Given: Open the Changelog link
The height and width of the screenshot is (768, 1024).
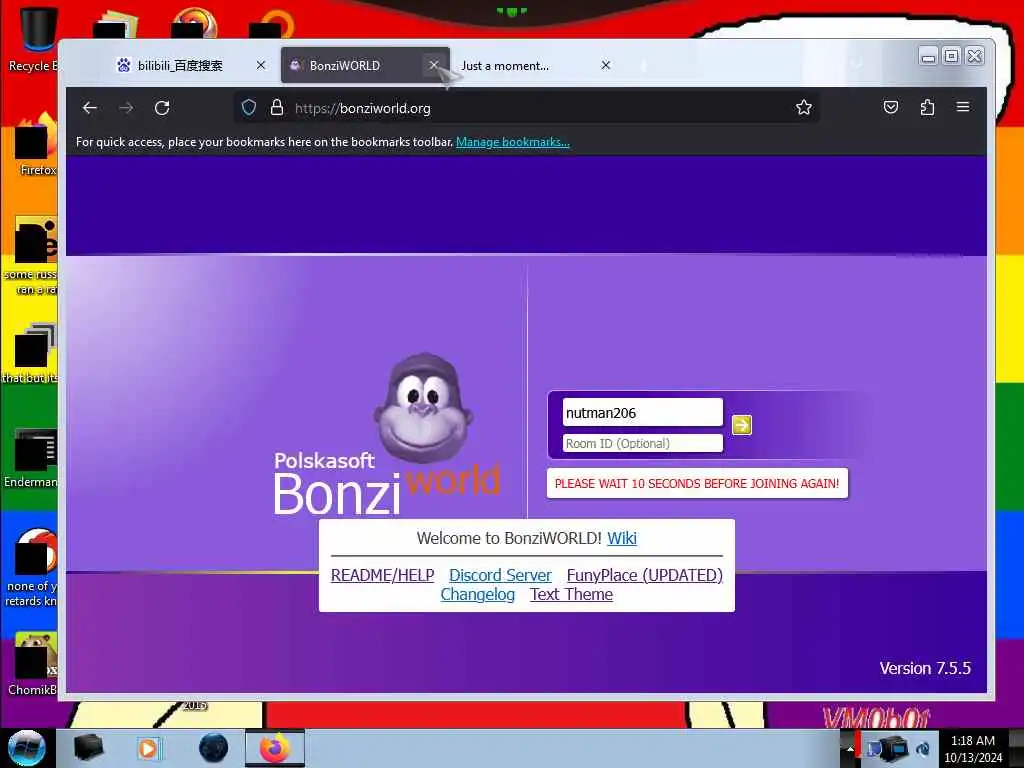Looking at the screenshot, I should [x=477, y=594].
